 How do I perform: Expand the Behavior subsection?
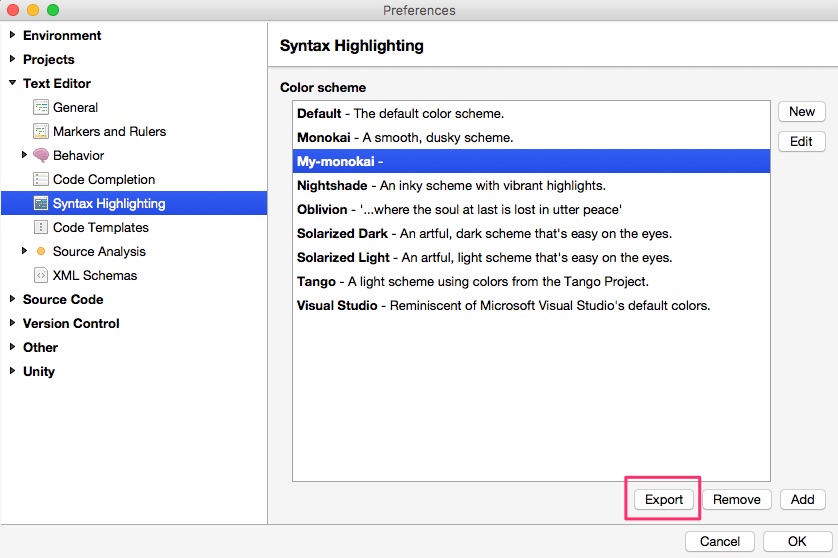pos(24,155)
